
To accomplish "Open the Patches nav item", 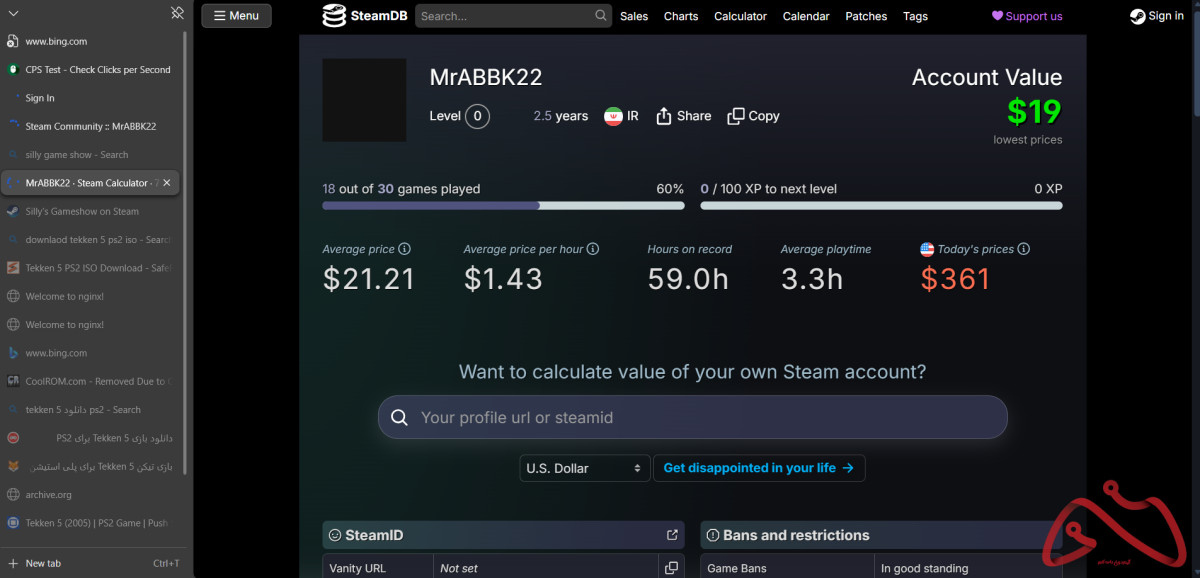I will coord(866,16).
